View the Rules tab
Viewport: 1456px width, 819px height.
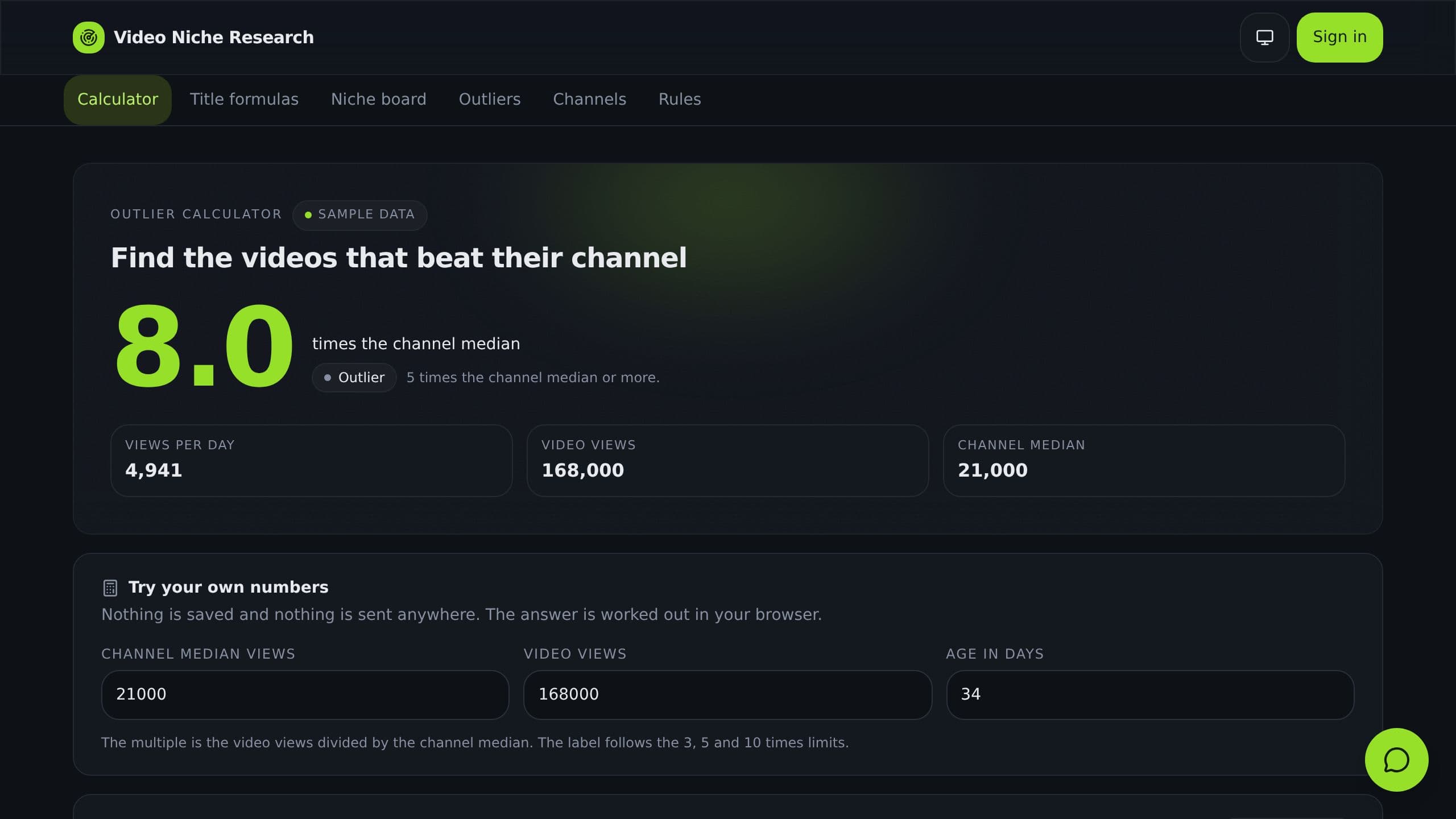[x=680, y=100]
